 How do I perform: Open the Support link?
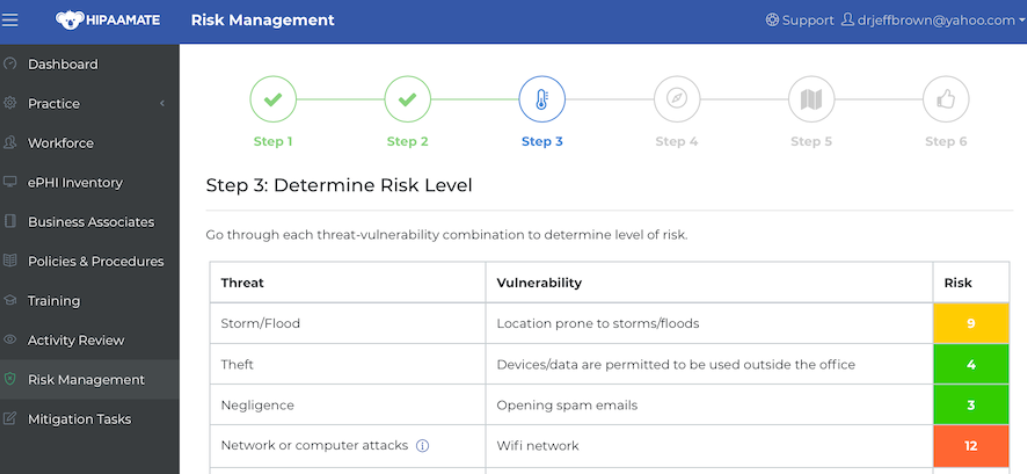pyautogui.click(x=800, y=20)
